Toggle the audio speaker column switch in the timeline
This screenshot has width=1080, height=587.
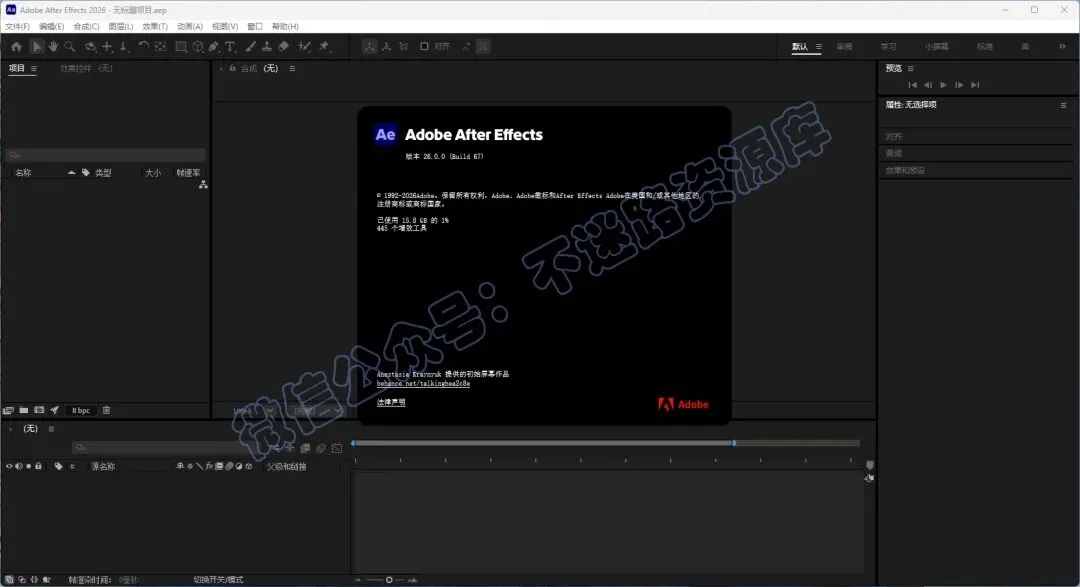pyautogui.click(x=19, y=466)
